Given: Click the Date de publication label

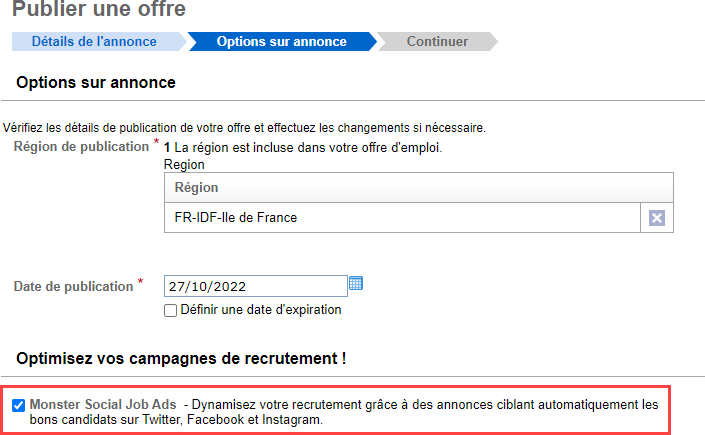Looking at the screenshot, I should 73,287.
